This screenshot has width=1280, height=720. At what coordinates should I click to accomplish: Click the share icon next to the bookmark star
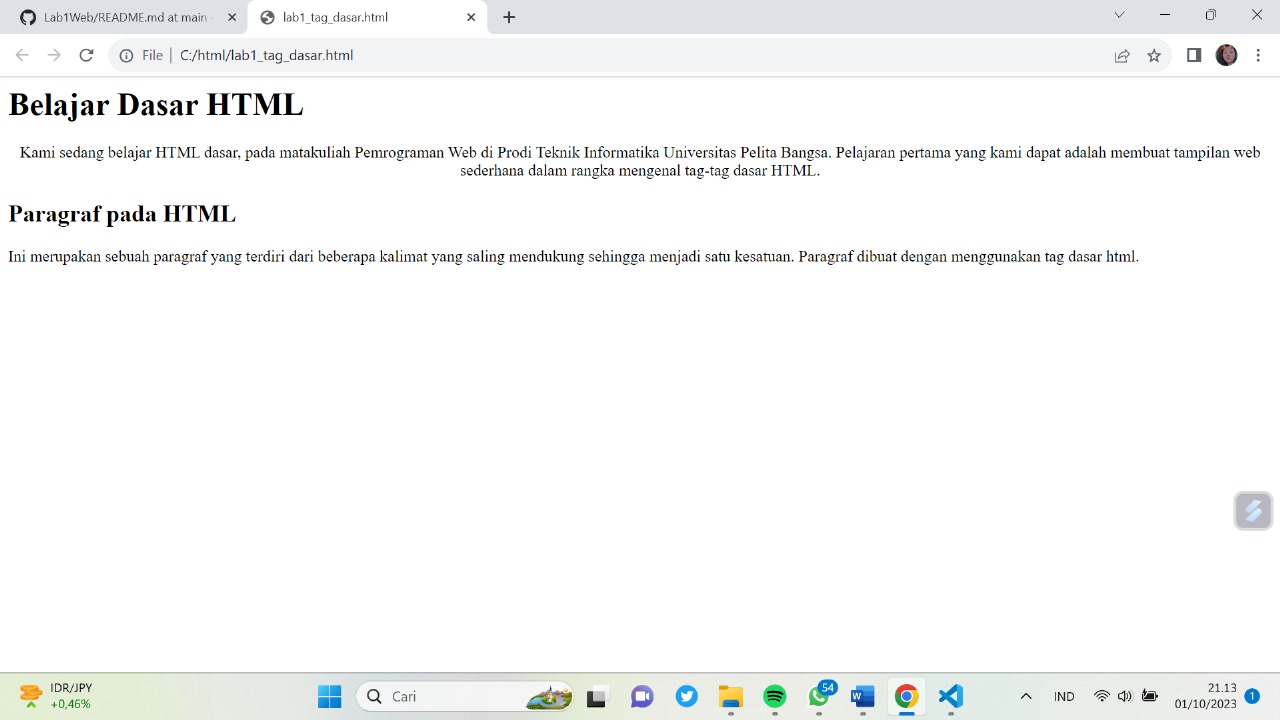(x=1122, y=55)
